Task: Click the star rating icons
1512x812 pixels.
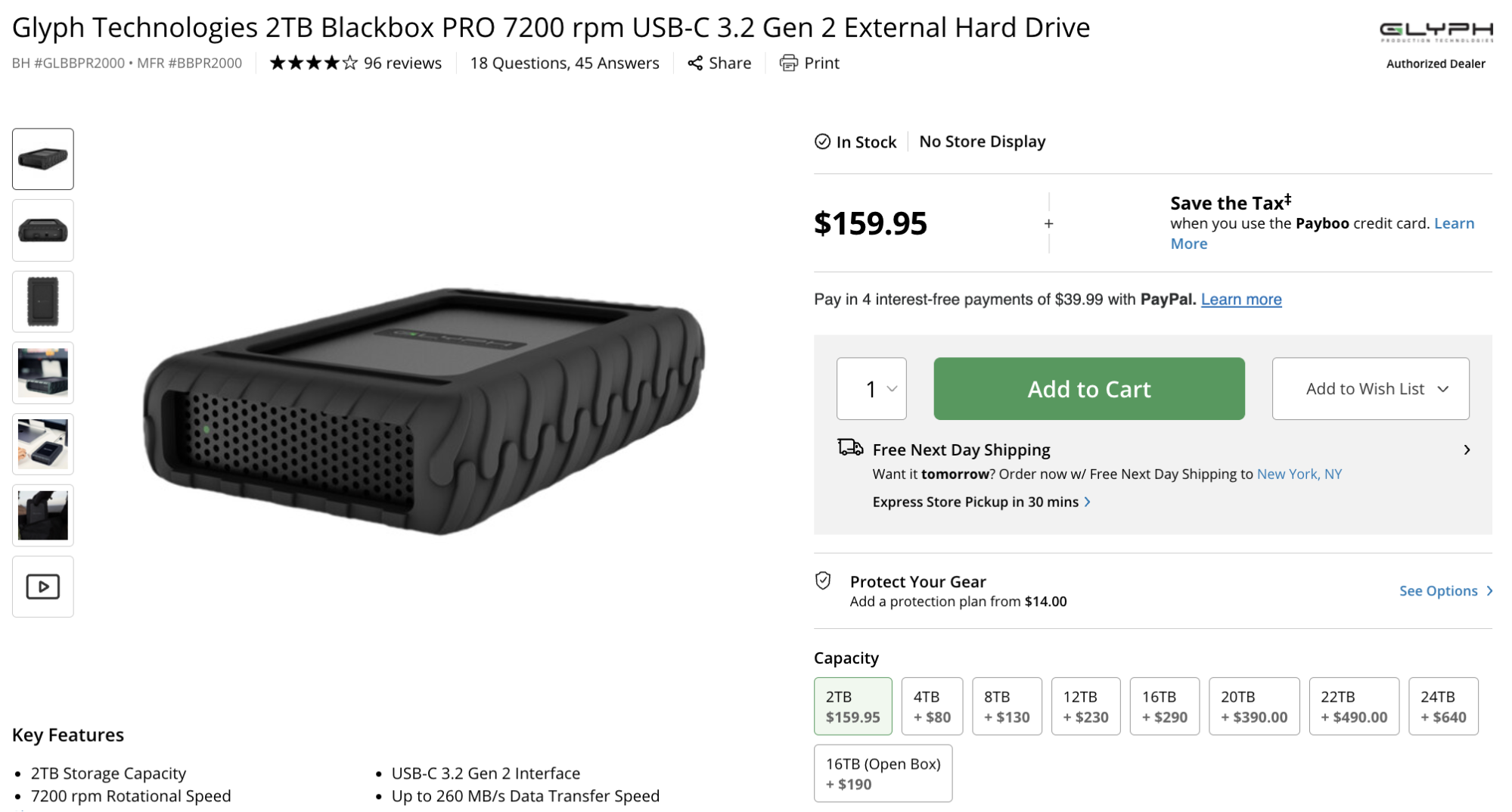Action: (313, 64)
